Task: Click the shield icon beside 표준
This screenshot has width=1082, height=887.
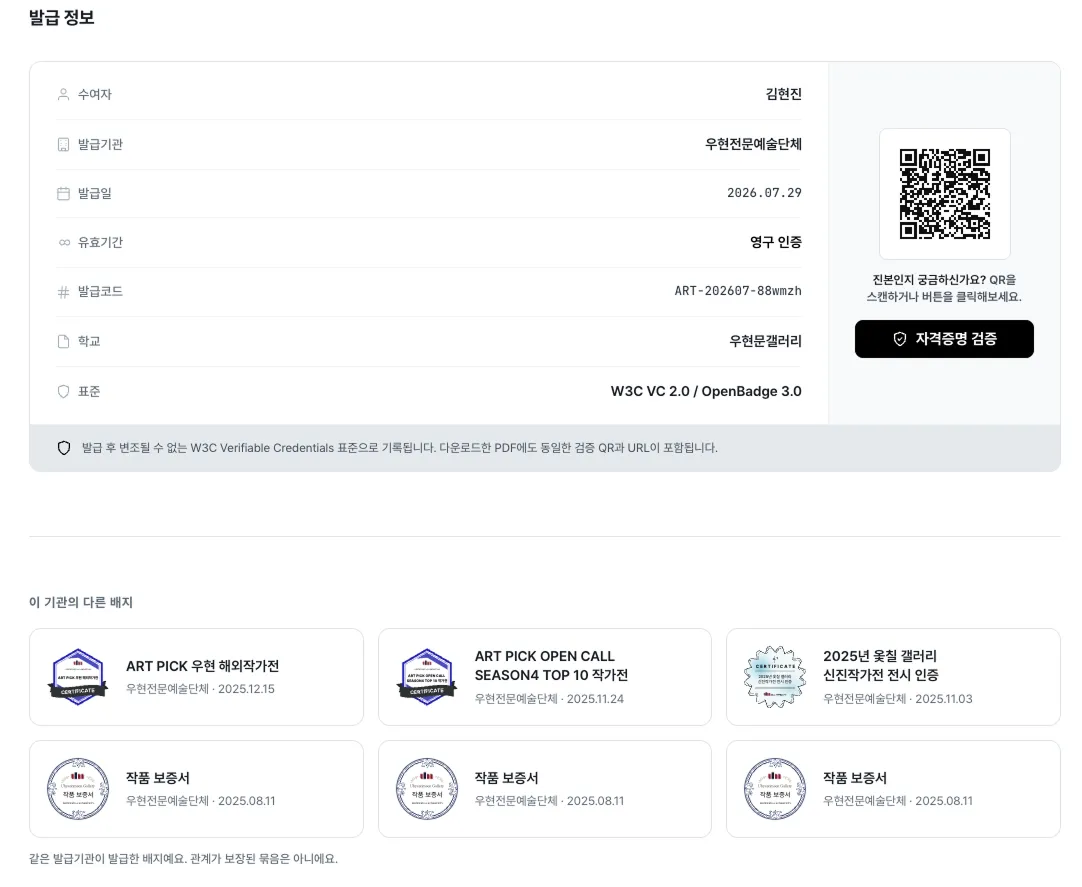Action: [x=63, y=391]
